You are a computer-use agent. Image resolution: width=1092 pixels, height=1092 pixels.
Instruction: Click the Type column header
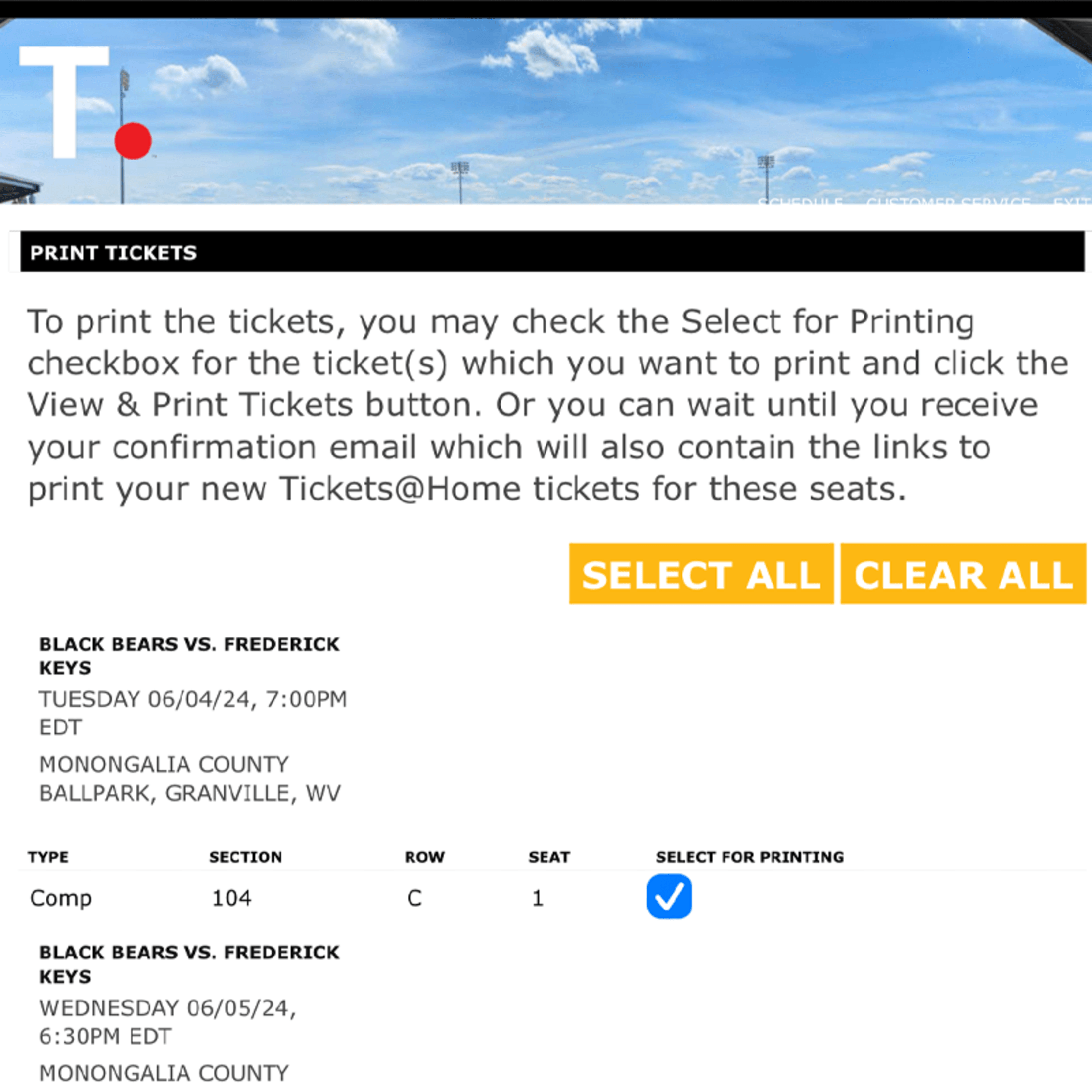tap(48, 857)
